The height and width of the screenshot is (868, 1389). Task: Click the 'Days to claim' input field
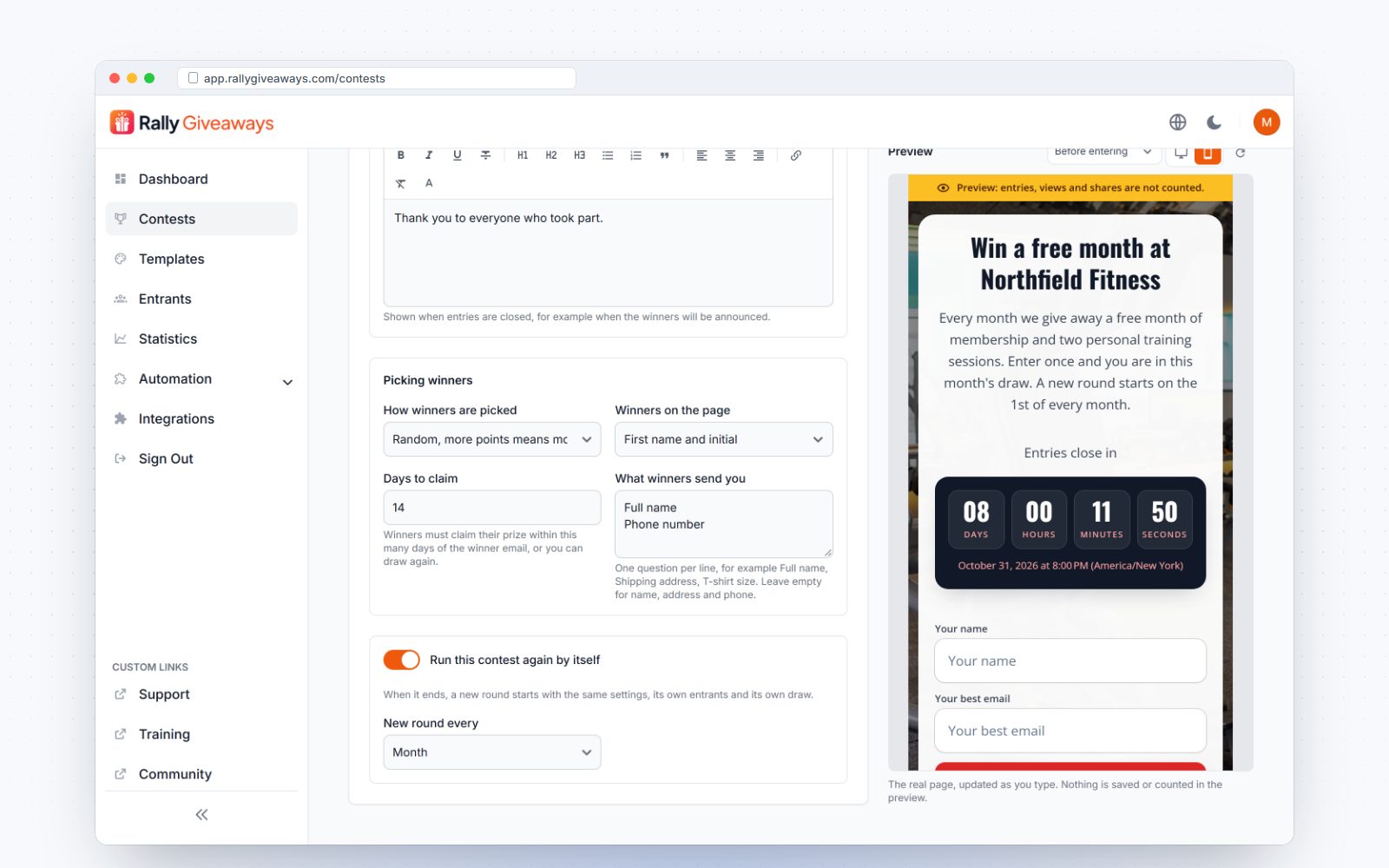tap(492, 508)
